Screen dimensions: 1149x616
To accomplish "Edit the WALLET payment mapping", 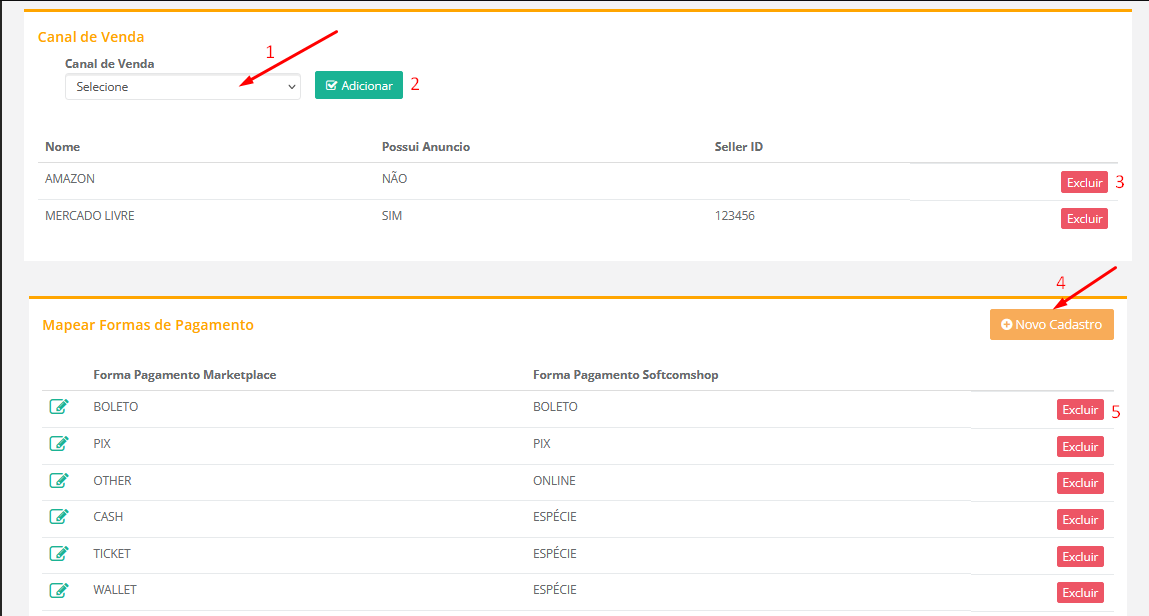I will coord(59,590).
